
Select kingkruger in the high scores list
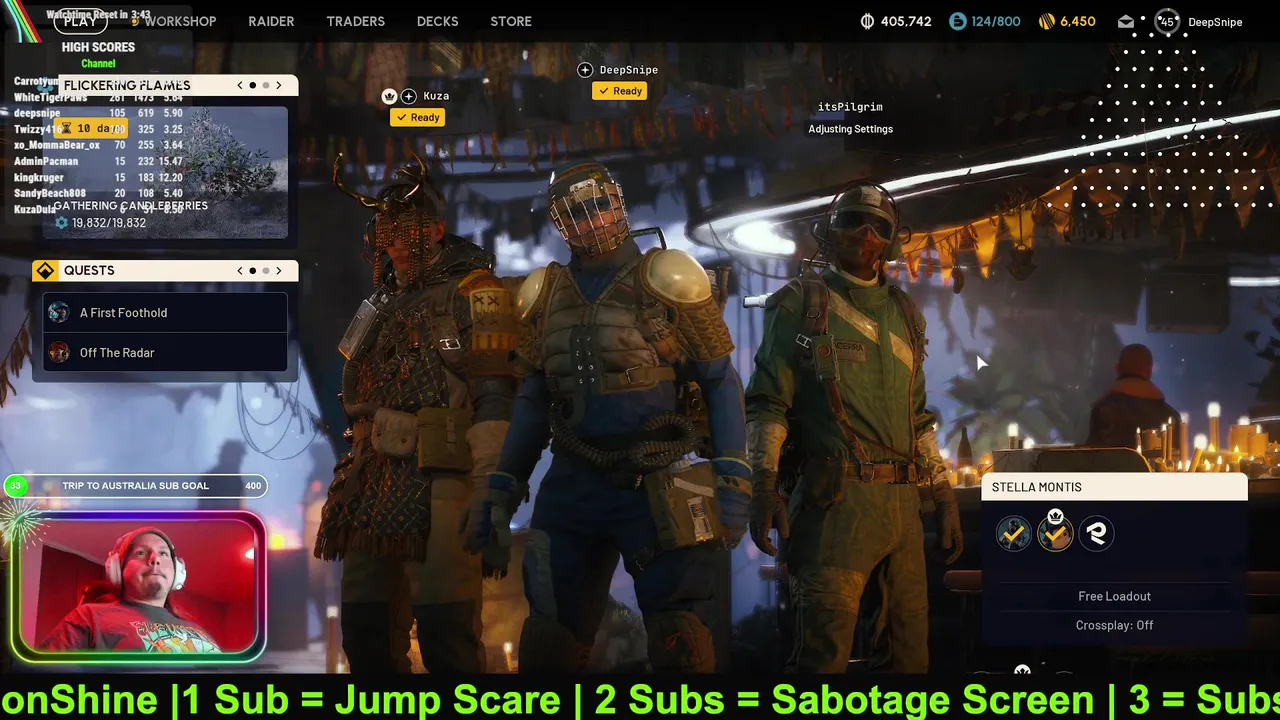(x=39, y=177)
